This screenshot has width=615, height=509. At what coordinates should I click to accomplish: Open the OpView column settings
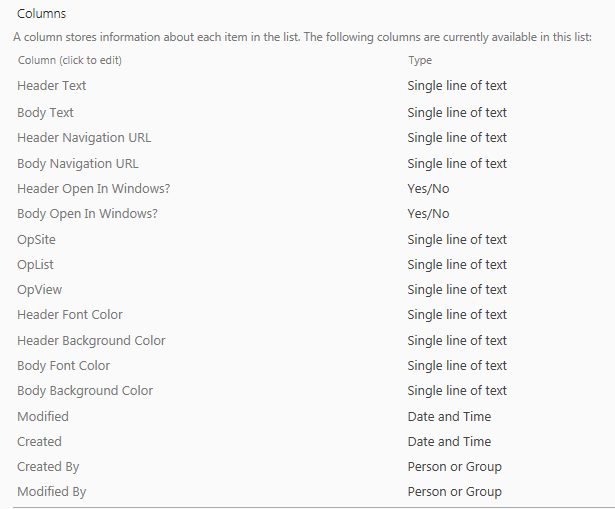tap(40, 290)
